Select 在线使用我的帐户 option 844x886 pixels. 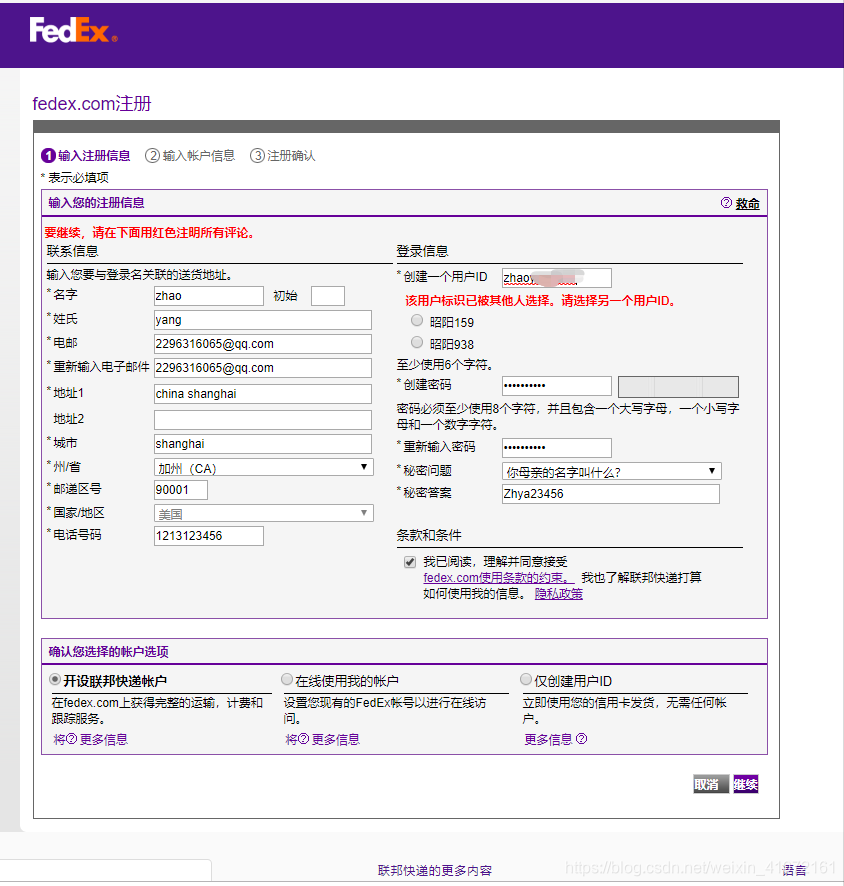point(287,679)
